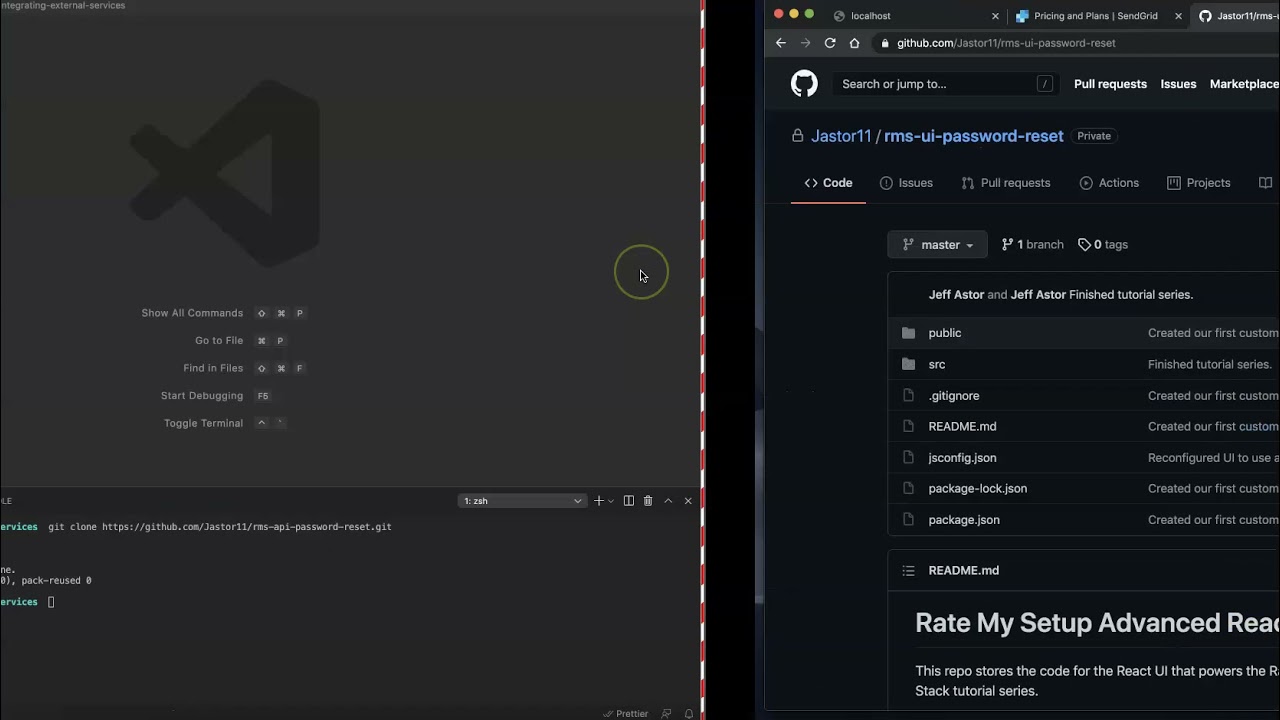Click the book icon after the Projects tab
The width and height of the screenshot is (1280, 720).
[1265, 183]
